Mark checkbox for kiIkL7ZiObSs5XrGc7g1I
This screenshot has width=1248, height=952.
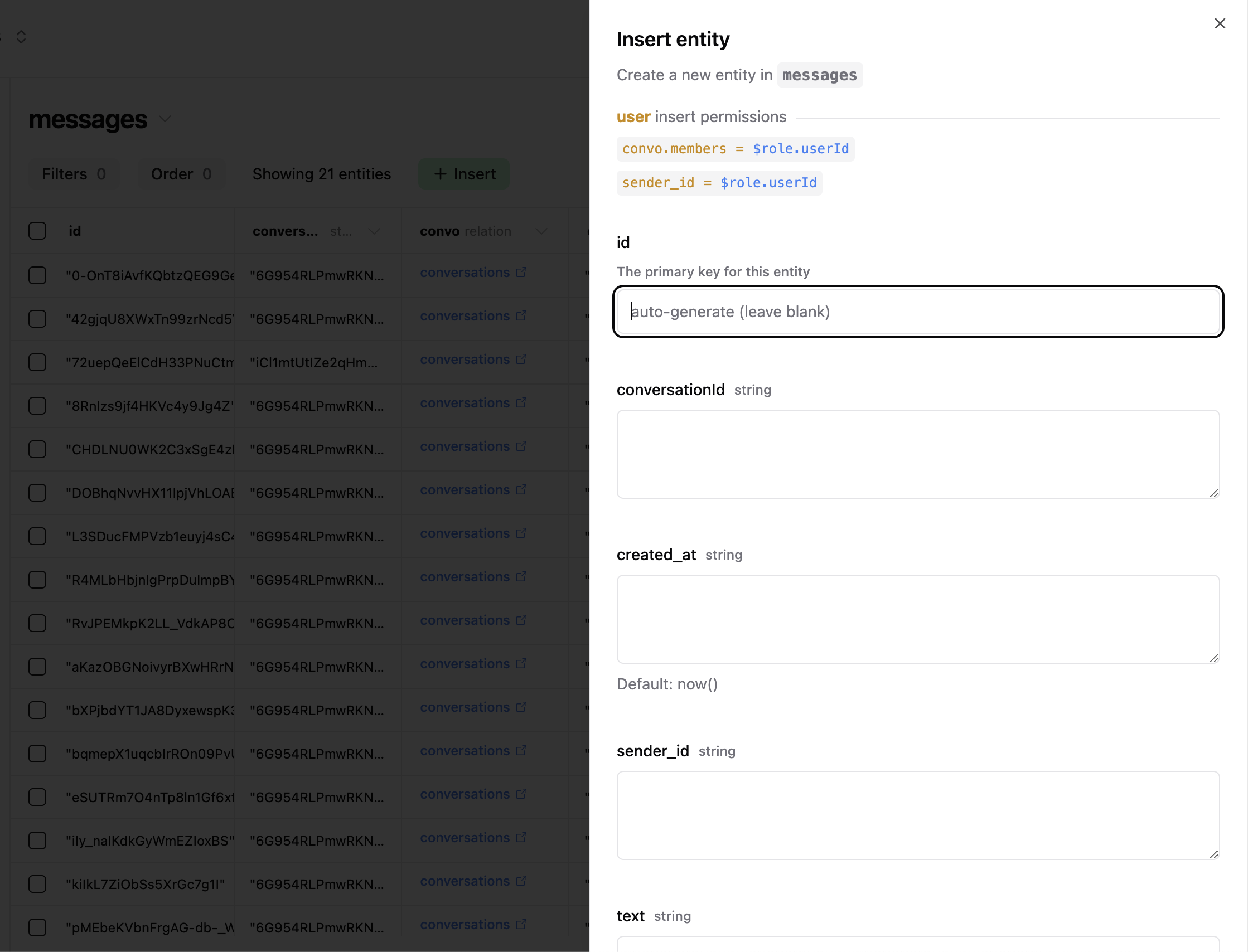[37, 884]
